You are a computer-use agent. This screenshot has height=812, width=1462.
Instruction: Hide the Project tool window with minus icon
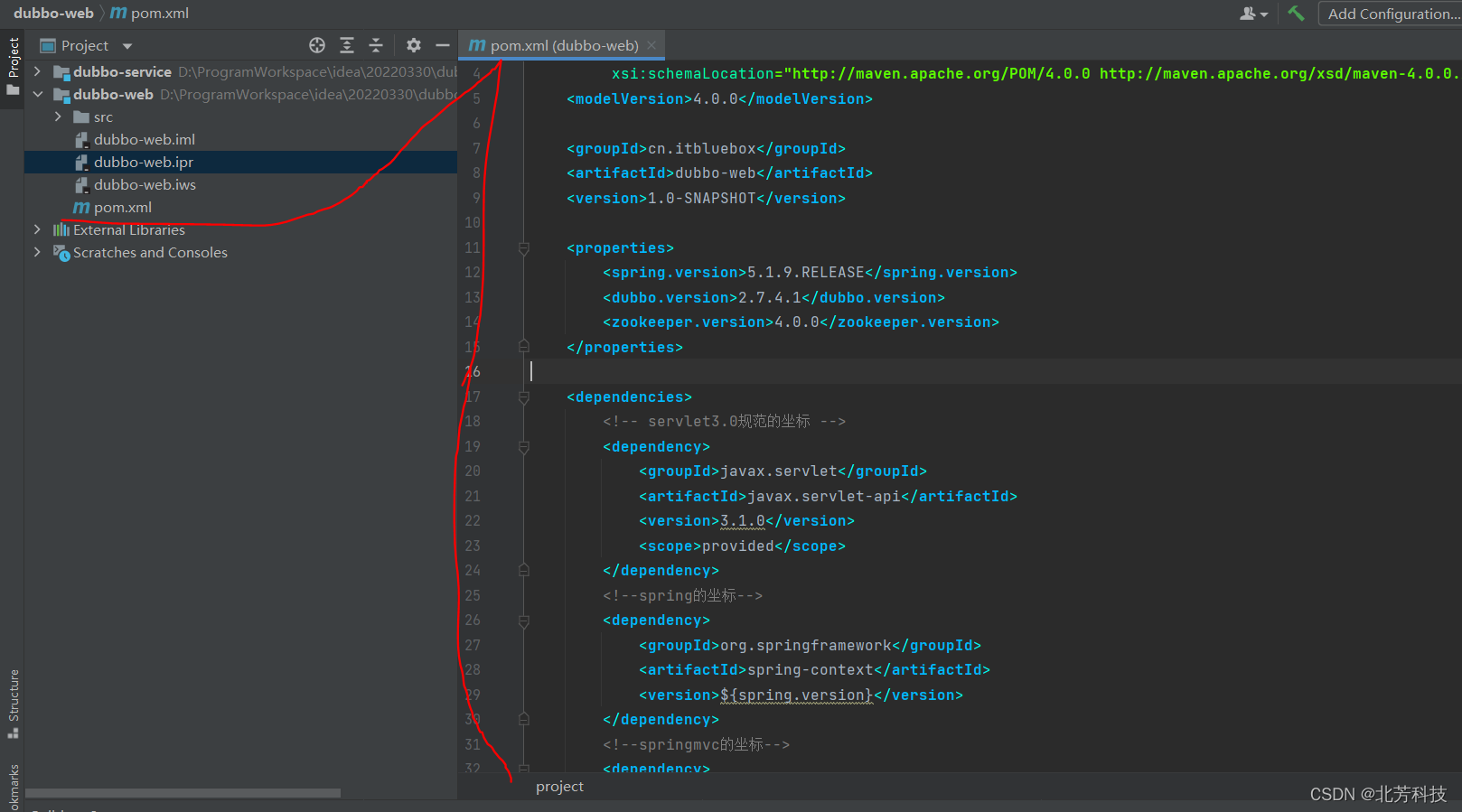coord(443,45)
